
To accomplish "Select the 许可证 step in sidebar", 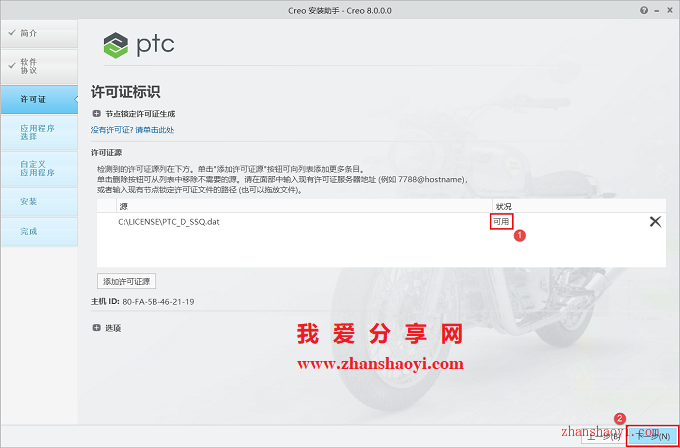I will click(39, 99).
